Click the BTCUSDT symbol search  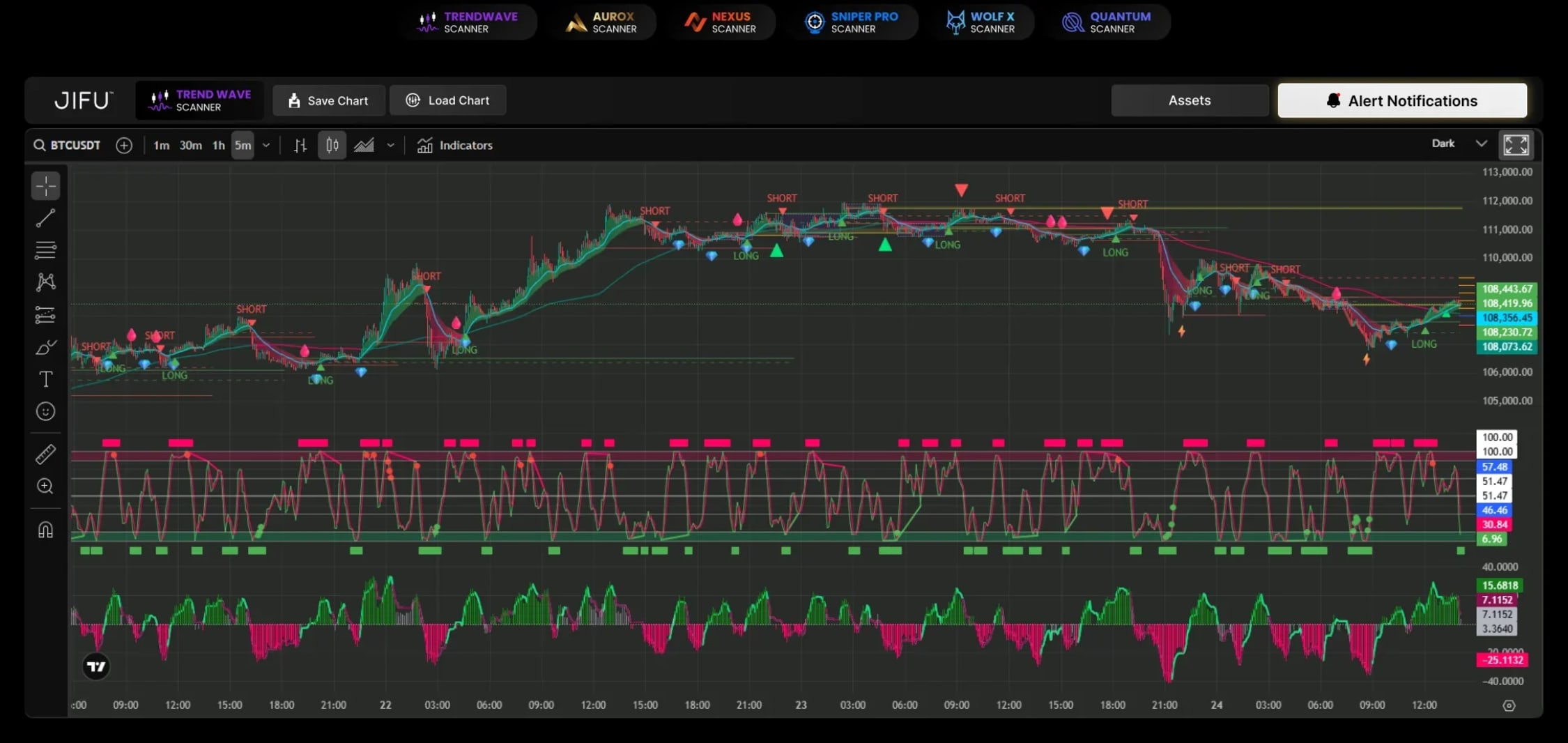coord(68,145)
